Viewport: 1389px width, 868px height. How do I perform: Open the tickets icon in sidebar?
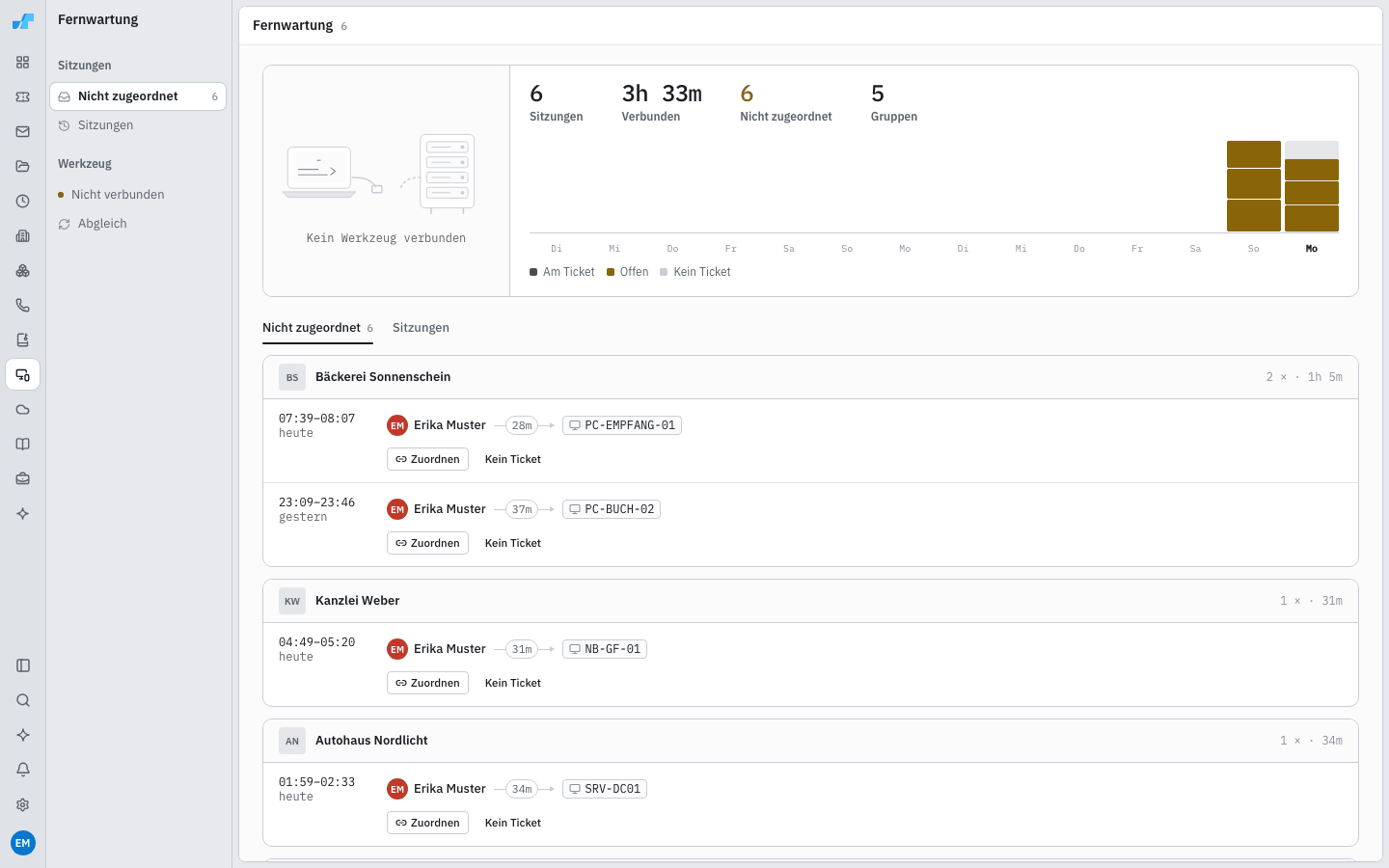(23, 97)
